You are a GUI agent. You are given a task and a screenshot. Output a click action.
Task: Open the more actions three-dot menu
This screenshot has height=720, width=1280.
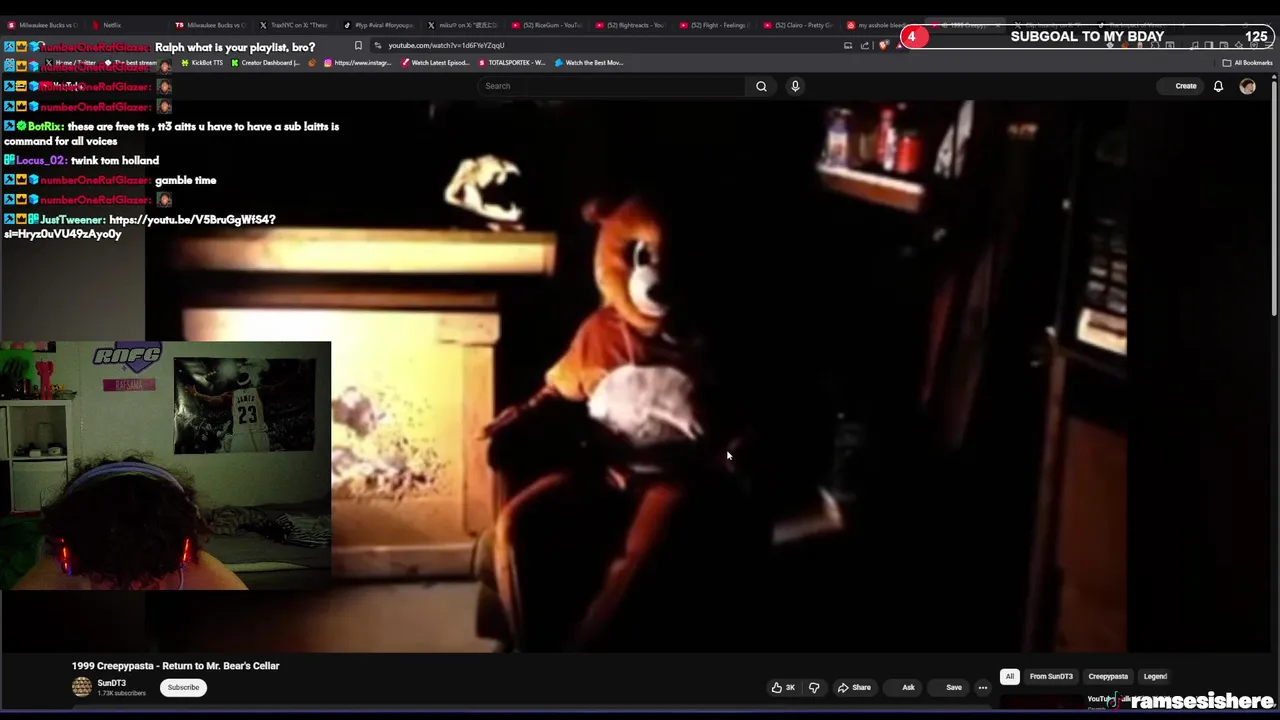point(983,688)
